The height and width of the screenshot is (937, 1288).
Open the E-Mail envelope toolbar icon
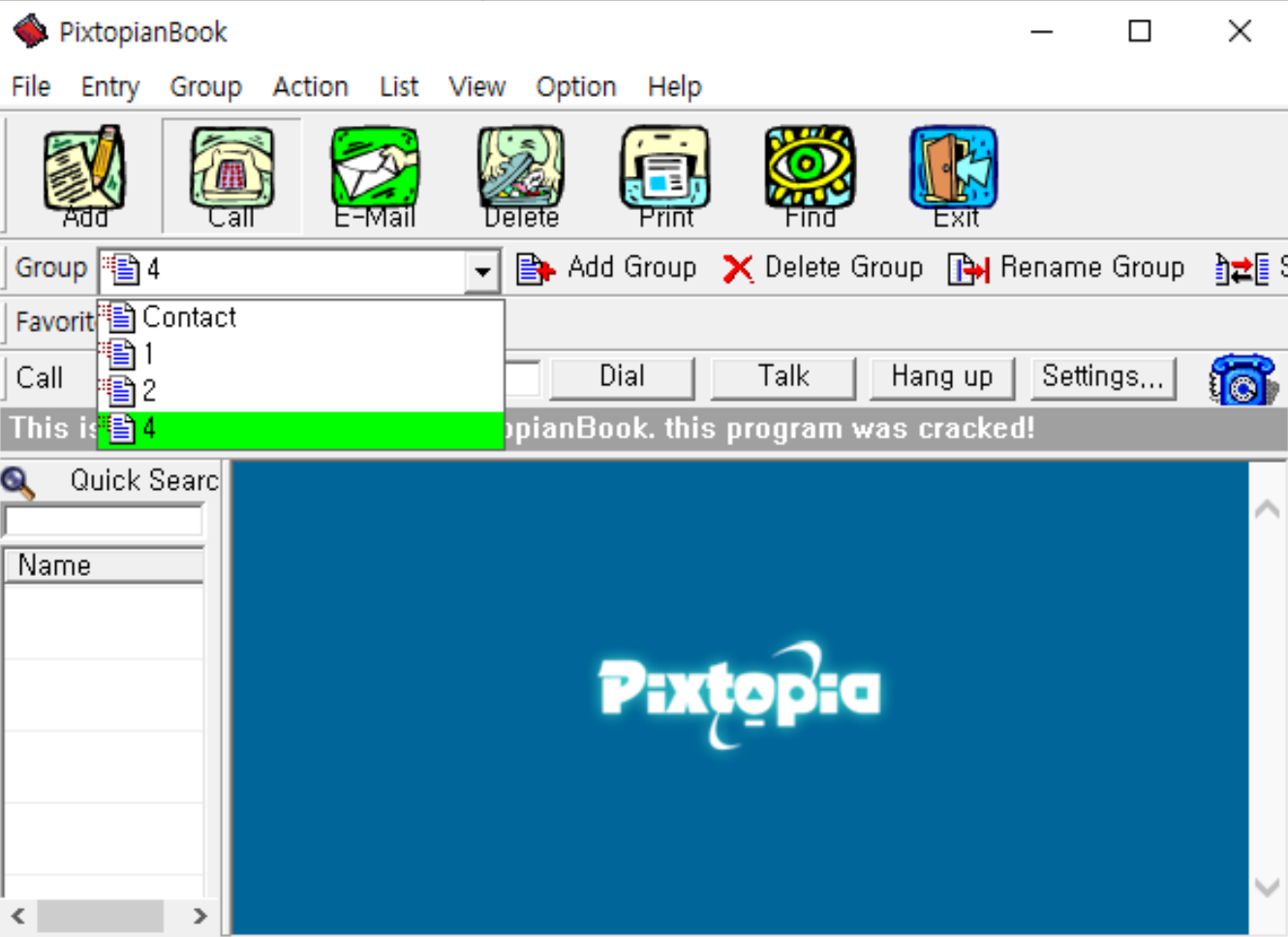376,176
